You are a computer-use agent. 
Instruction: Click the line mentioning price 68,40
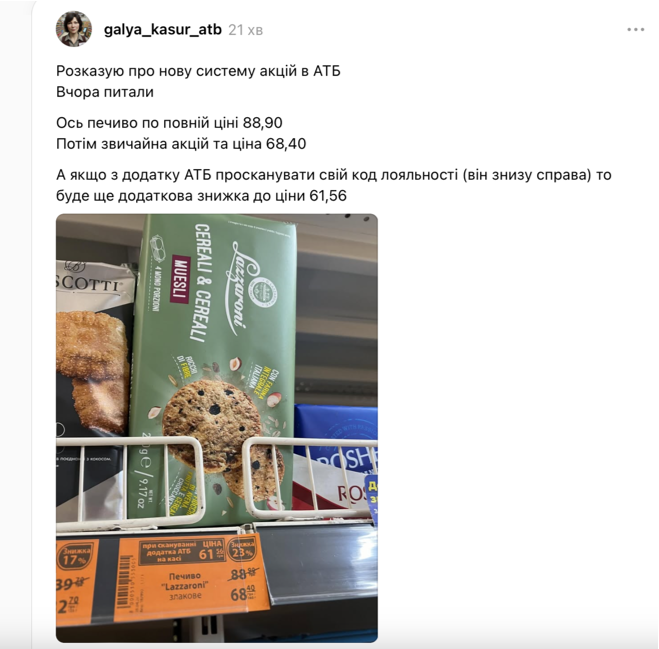[x=181, y=144]
